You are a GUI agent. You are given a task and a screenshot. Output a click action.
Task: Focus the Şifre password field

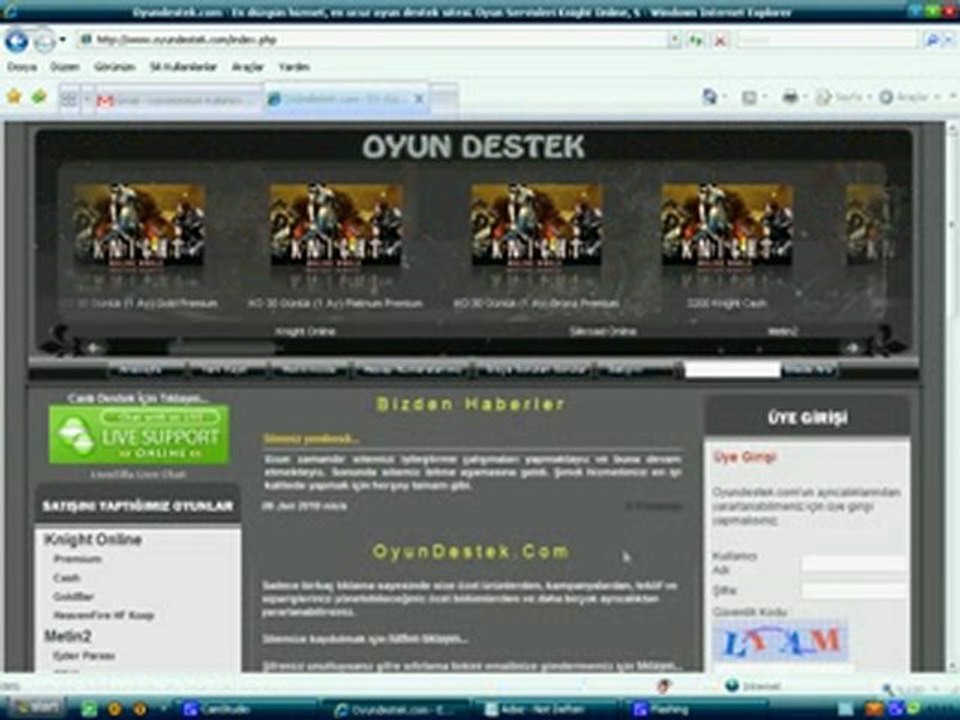[853, 590]
